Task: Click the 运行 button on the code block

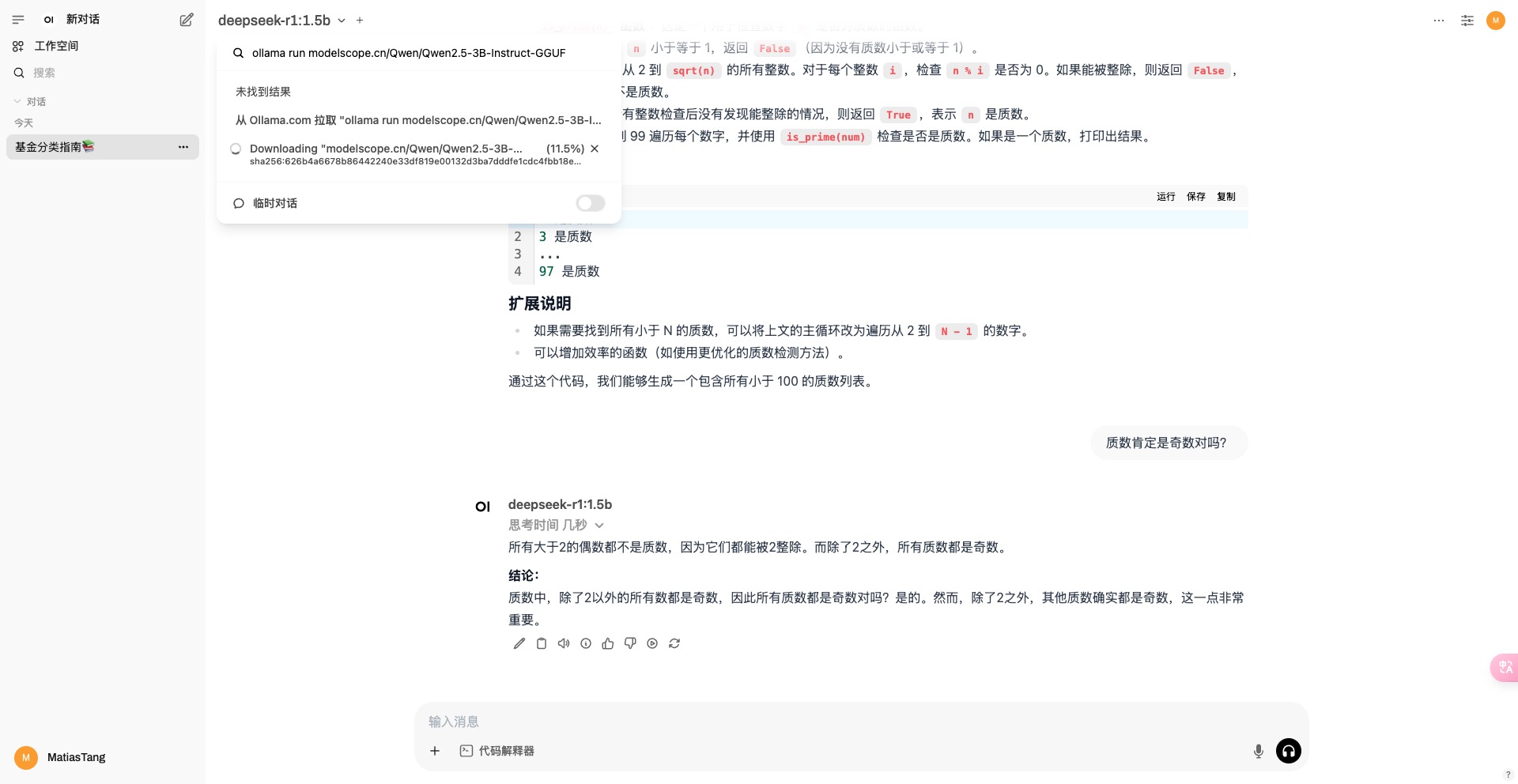Action: (x=1165, y=197)
